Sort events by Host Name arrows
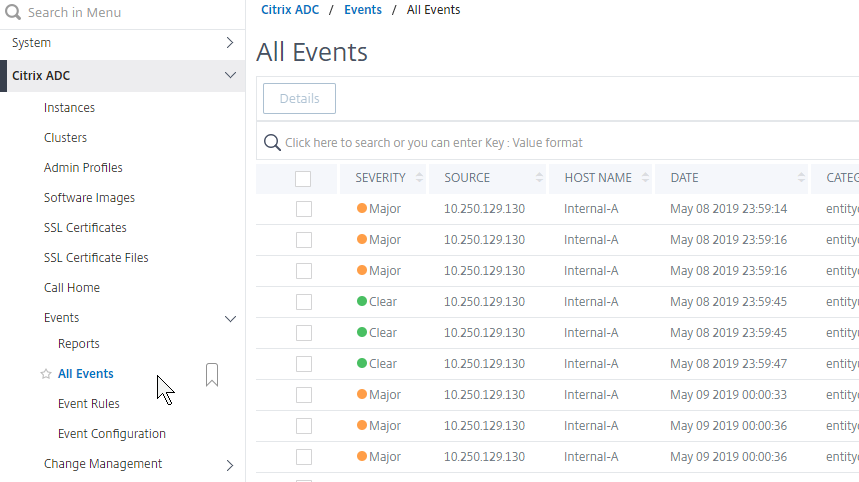Image resolution: width=859 pixels, height=482 pixels. tap(645, 177)
